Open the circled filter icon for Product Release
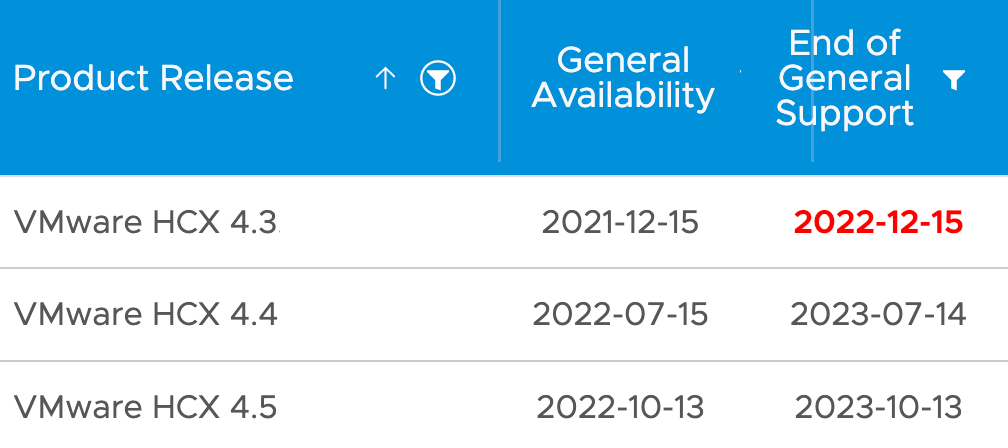1008x448 pixels. tap(438, 79)
